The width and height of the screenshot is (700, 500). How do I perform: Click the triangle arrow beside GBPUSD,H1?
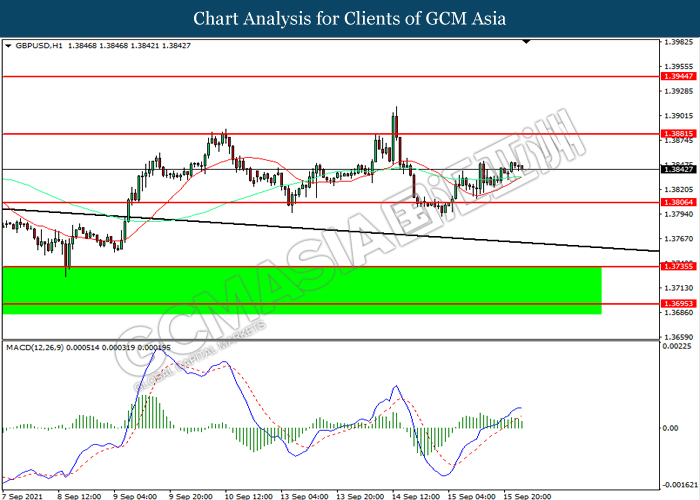tap(8, 47)
